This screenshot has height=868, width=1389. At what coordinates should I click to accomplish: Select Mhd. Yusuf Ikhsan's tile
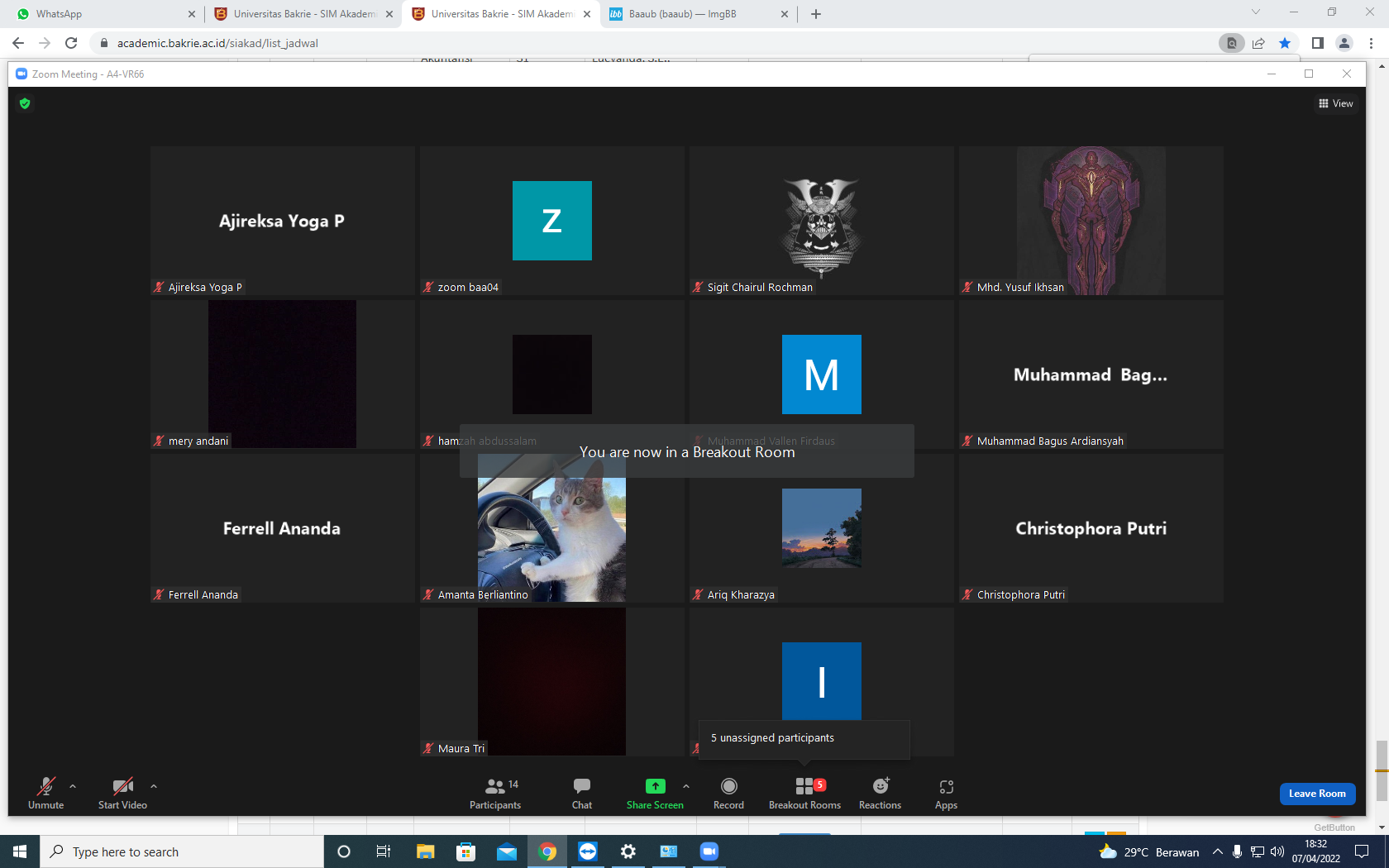pos(1091,221)
